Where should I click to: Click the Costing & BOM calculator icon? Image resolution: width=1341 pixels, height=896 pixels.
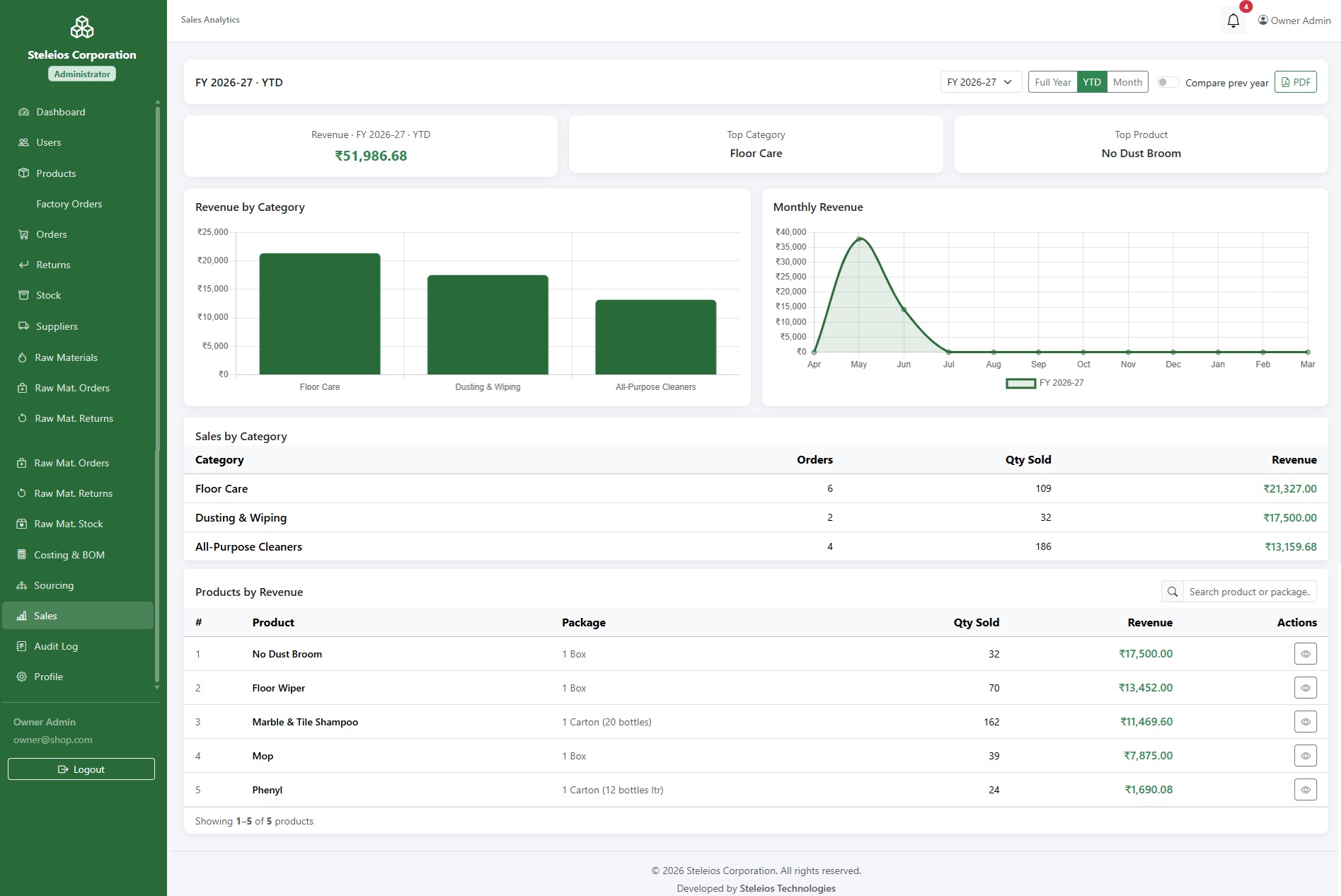tap(22, 555)
